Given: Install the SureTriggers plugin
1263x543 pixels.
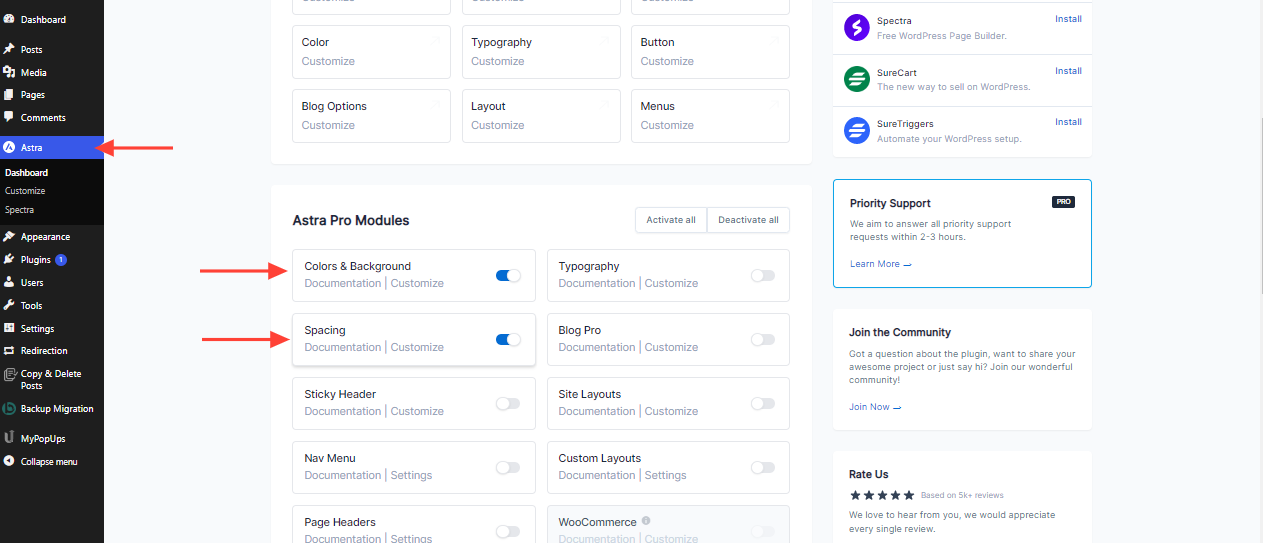Looking at the screenshot, I should click(1068, 122).
